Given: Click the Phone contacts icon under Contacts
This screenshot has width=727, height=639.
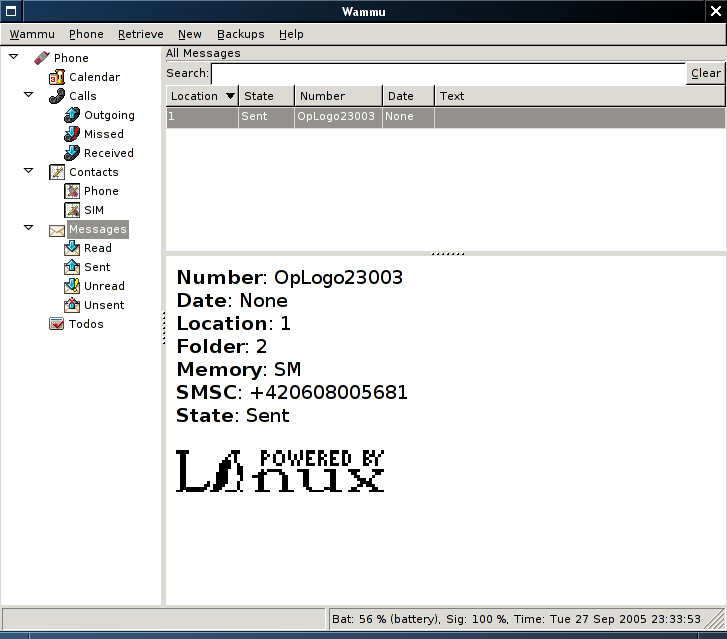Looking at the screenshot, I should [72, 191].
